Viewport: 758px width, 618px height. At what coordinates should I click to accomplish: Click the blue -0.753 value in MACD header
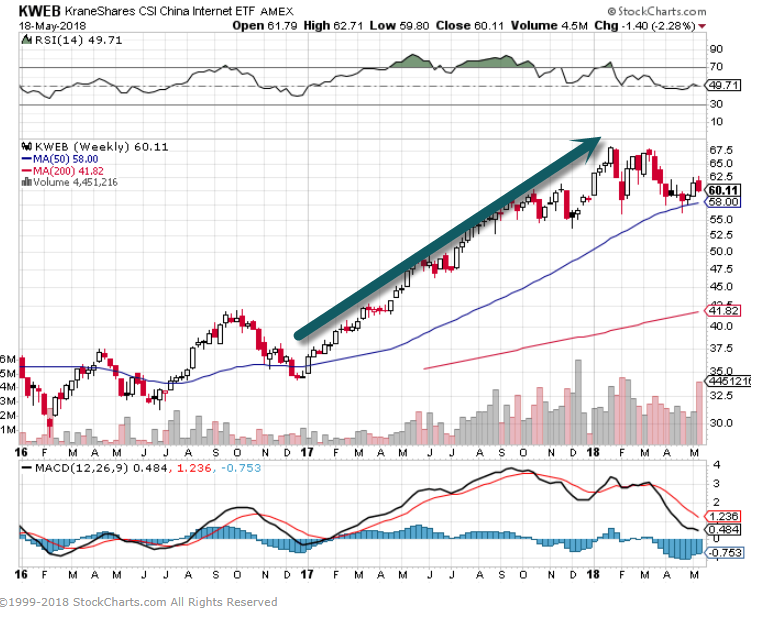click(241, 468)
